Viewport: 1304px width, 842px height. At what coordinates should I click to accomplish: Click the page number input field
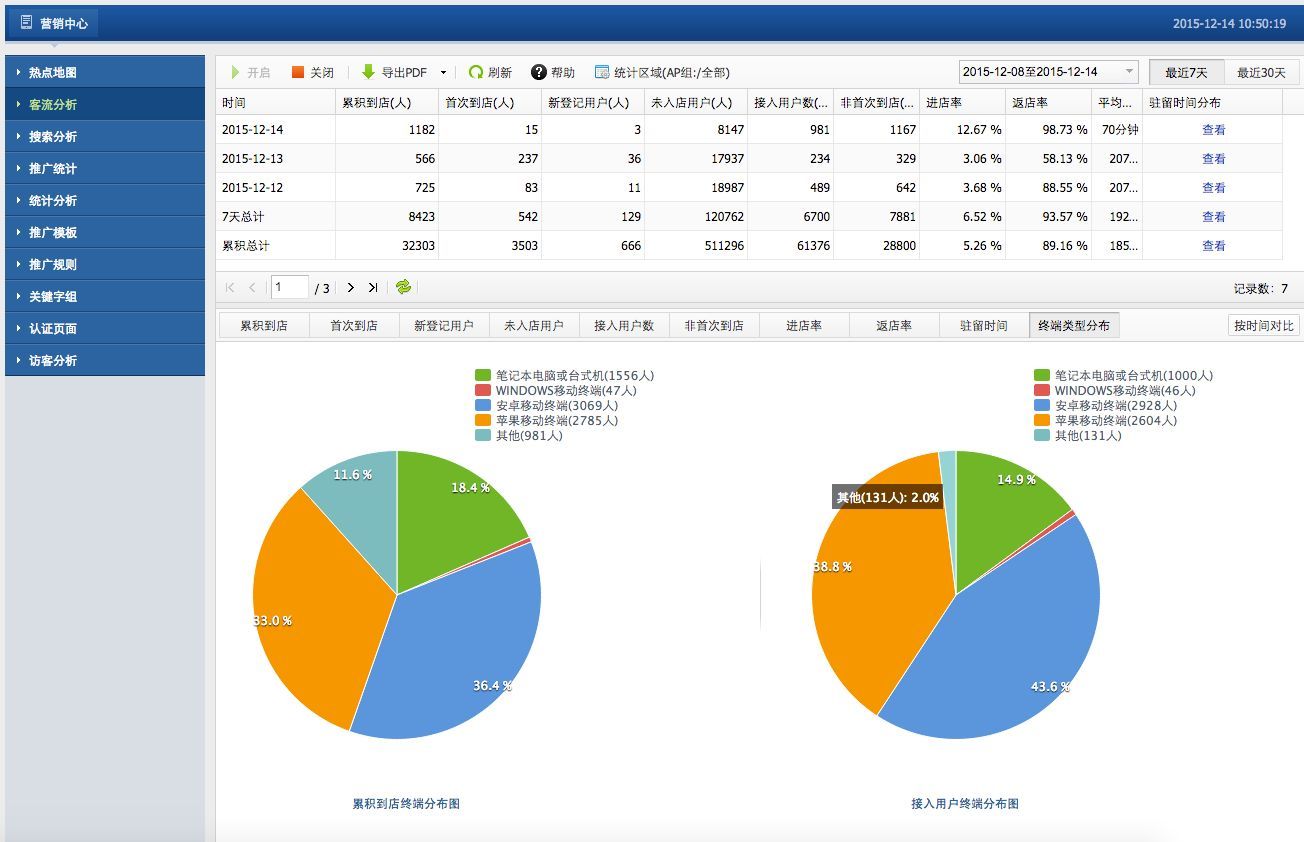(289, 288)
